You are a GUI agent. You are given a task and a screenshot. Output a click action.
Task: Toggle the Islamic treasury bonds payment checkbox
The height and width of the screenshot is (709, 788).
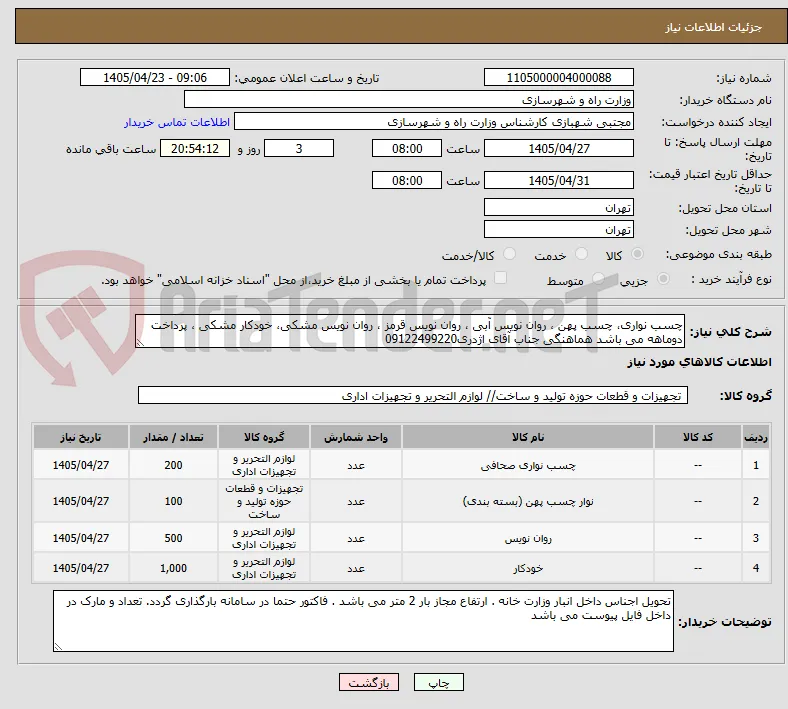click(x=501, y=278)
